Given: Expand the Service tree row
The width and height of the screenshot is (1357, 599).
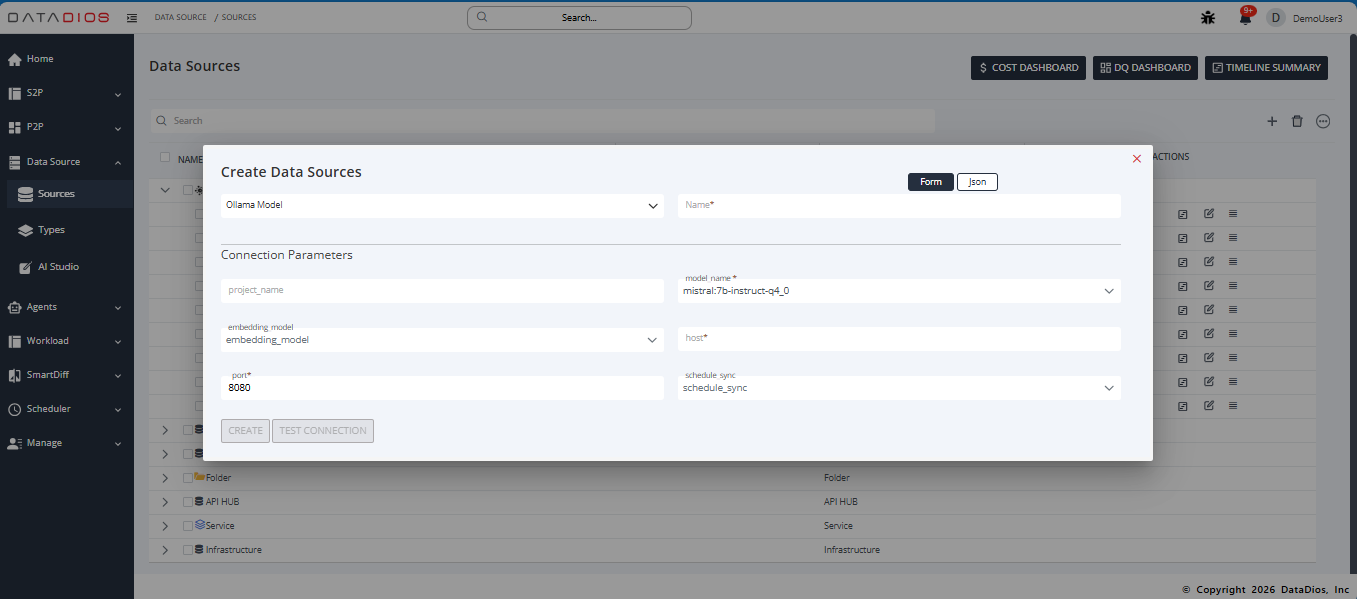Looking at the screenshot, I should click(165, 526).
